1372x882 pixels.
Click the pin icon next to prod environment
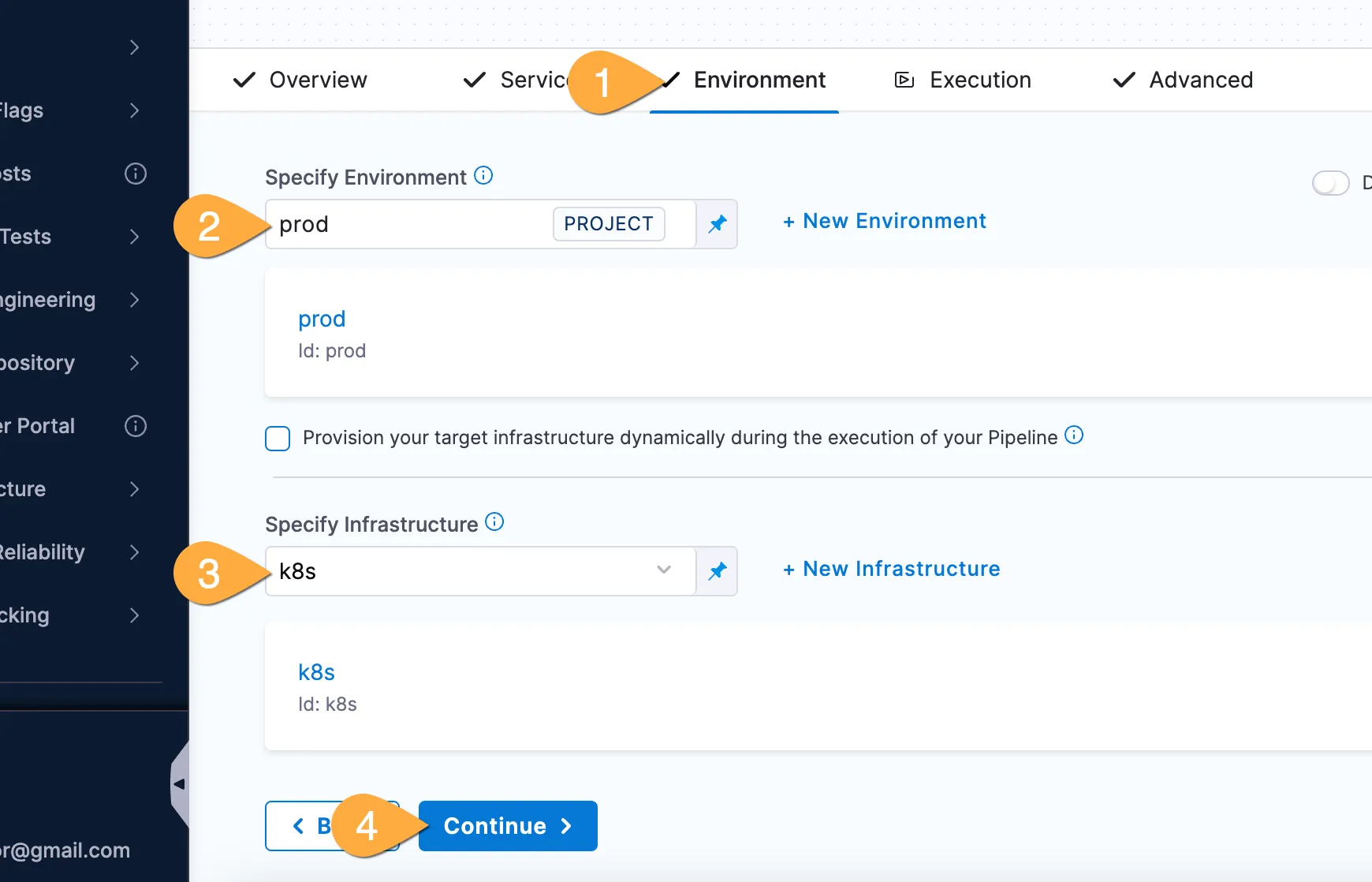pos(717,224)
